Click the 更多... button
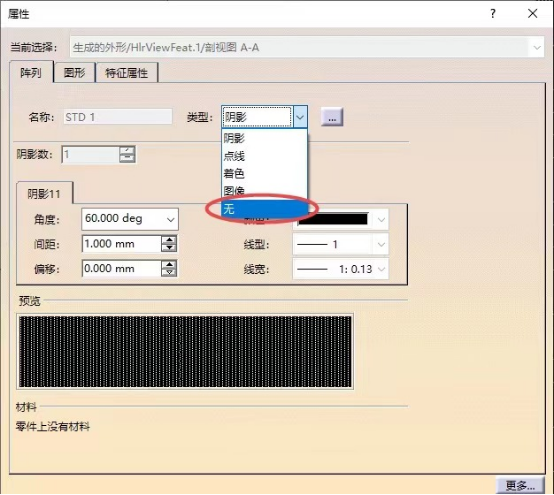This screenshot has width=554, height=495. click(520, 485)
